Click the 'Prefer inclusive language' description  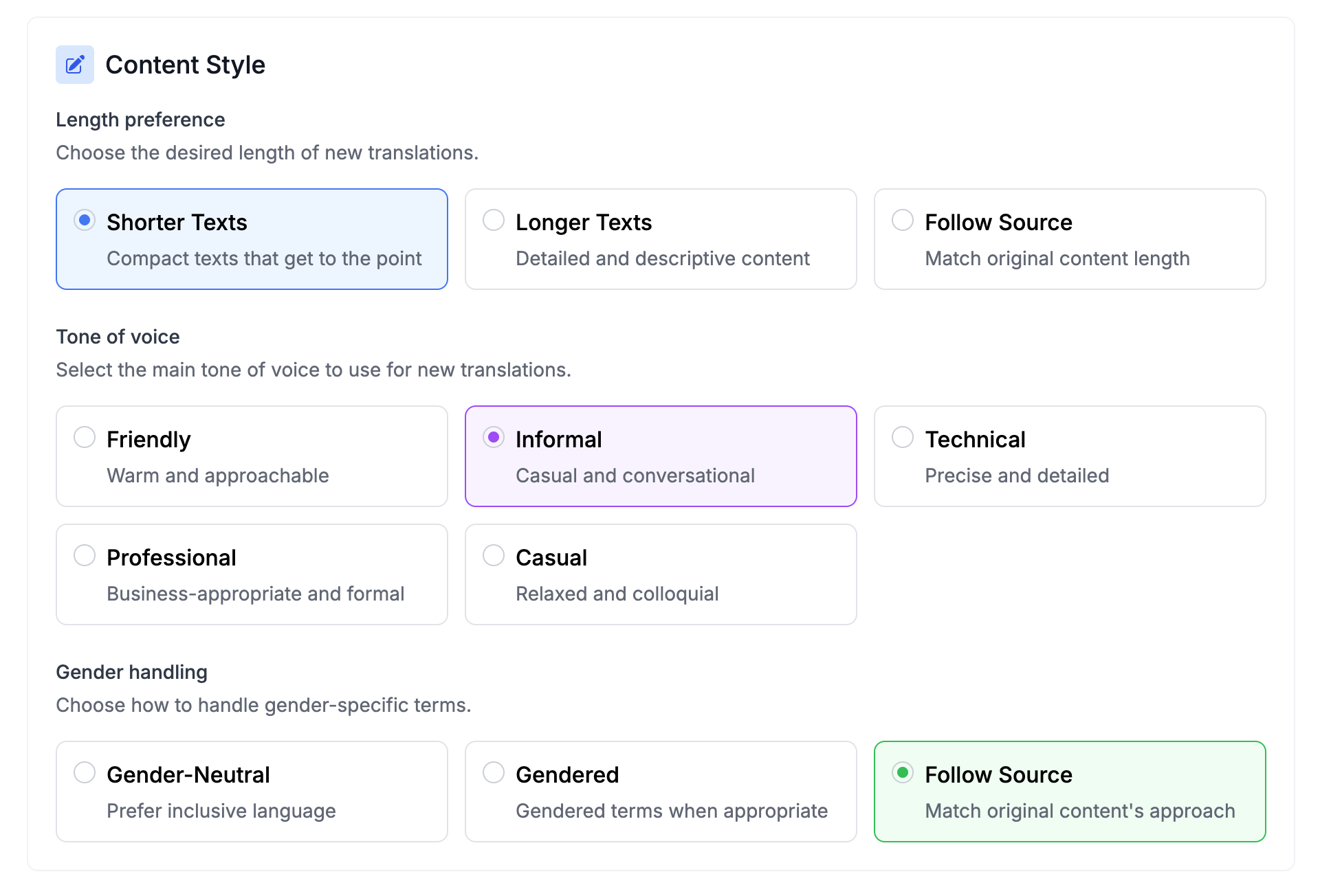[221, 811]
